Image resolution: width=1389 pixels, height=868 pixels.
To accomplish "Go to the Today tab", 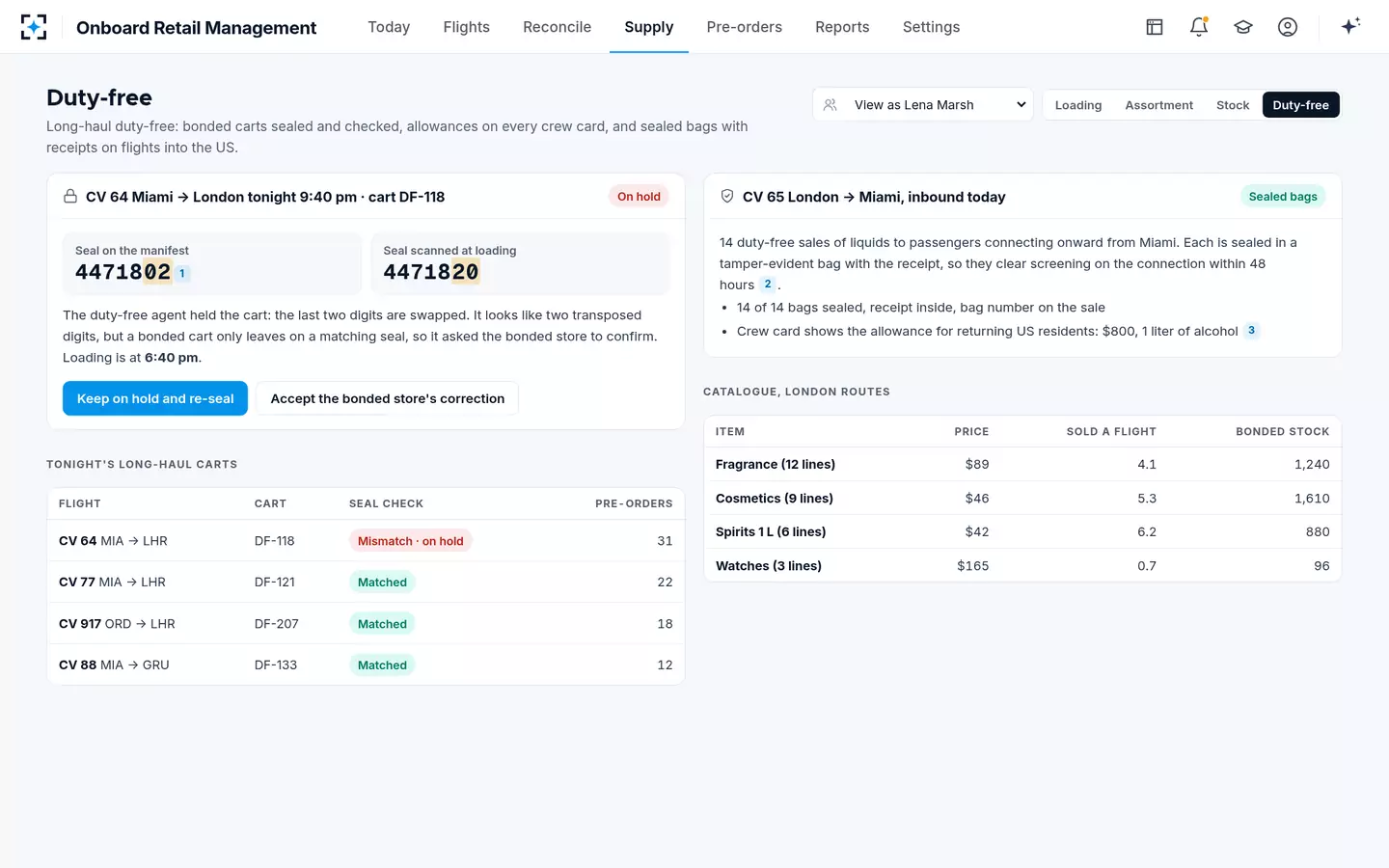I will (389, 27).
